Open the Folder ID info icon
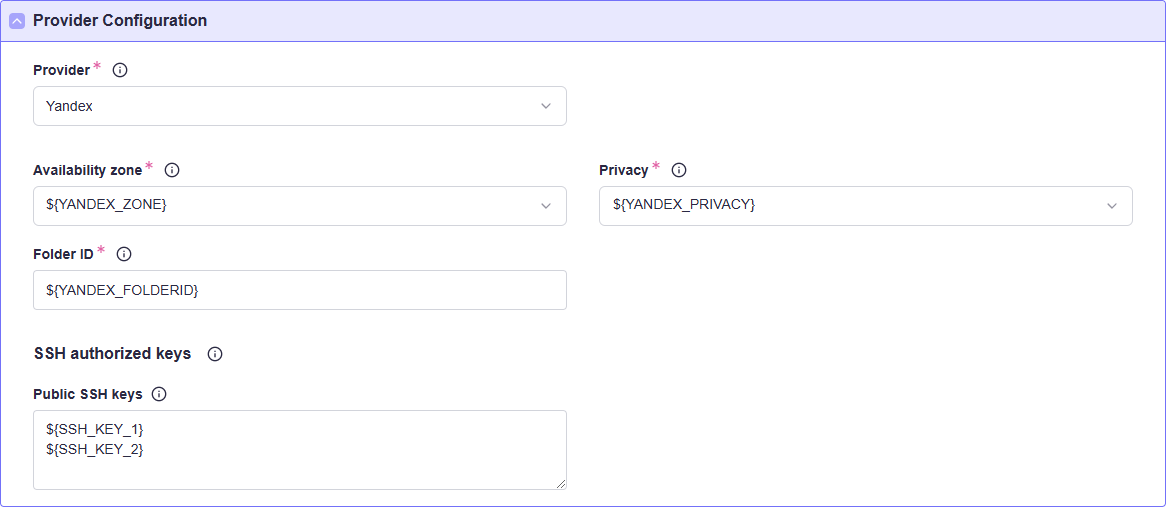 [x=124, y=254]
